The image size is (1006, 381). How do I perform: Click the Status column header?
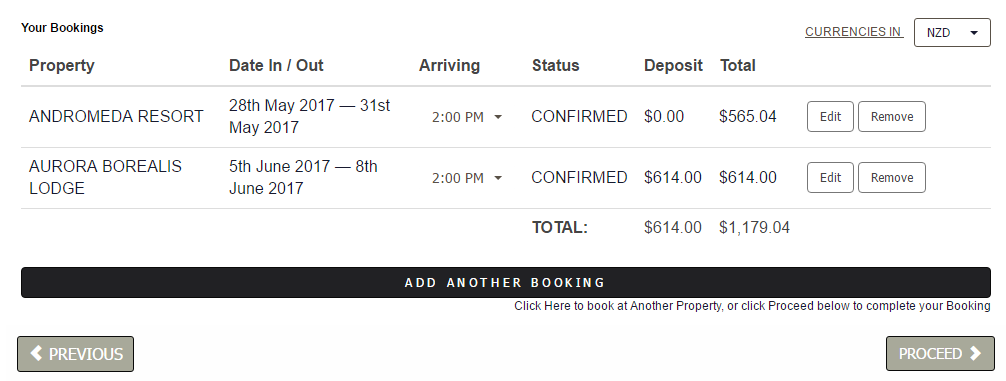(556, 65)
